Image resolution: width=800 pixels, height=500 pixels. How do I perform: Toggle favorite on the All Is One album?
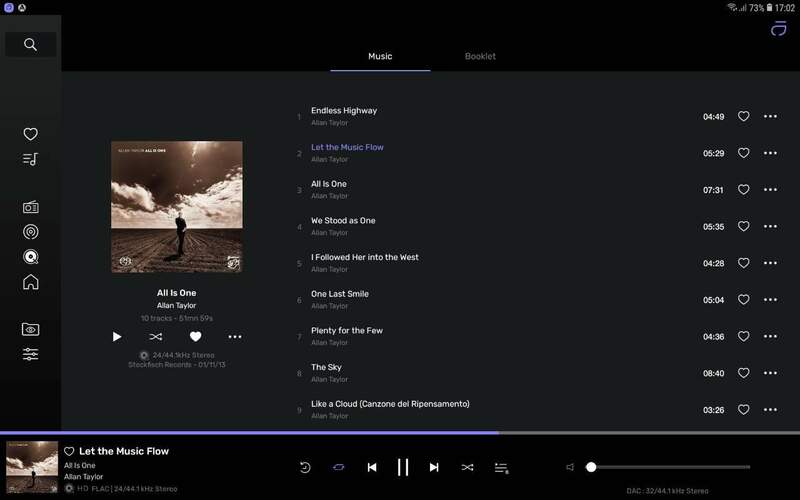click(x=195, y=337)
